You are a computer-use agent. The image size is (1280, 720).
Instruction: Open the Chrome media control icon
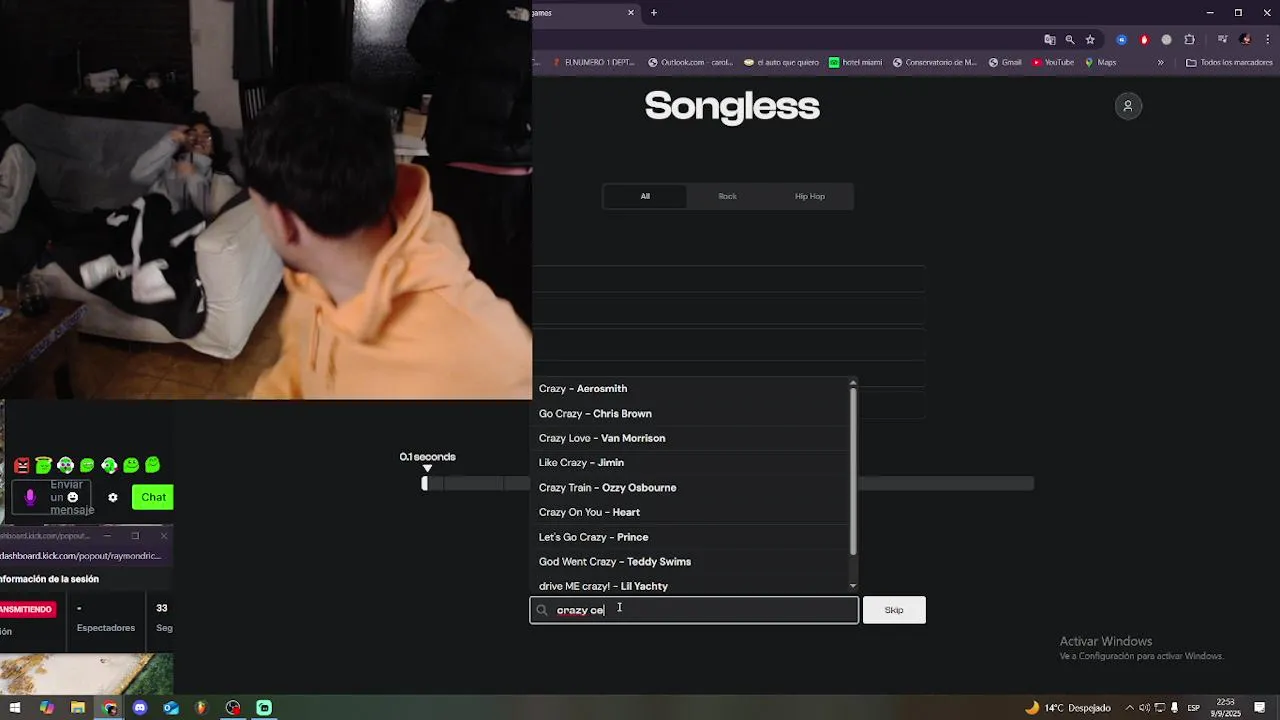[1223, 40]
